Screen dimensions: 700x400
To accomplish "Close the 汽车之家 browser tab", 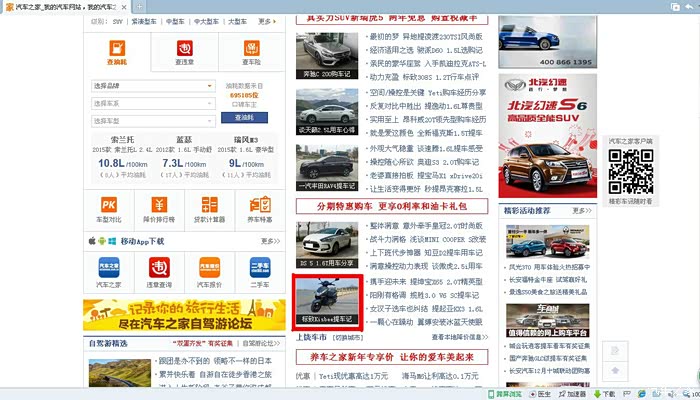I will (x=124, y=7).
